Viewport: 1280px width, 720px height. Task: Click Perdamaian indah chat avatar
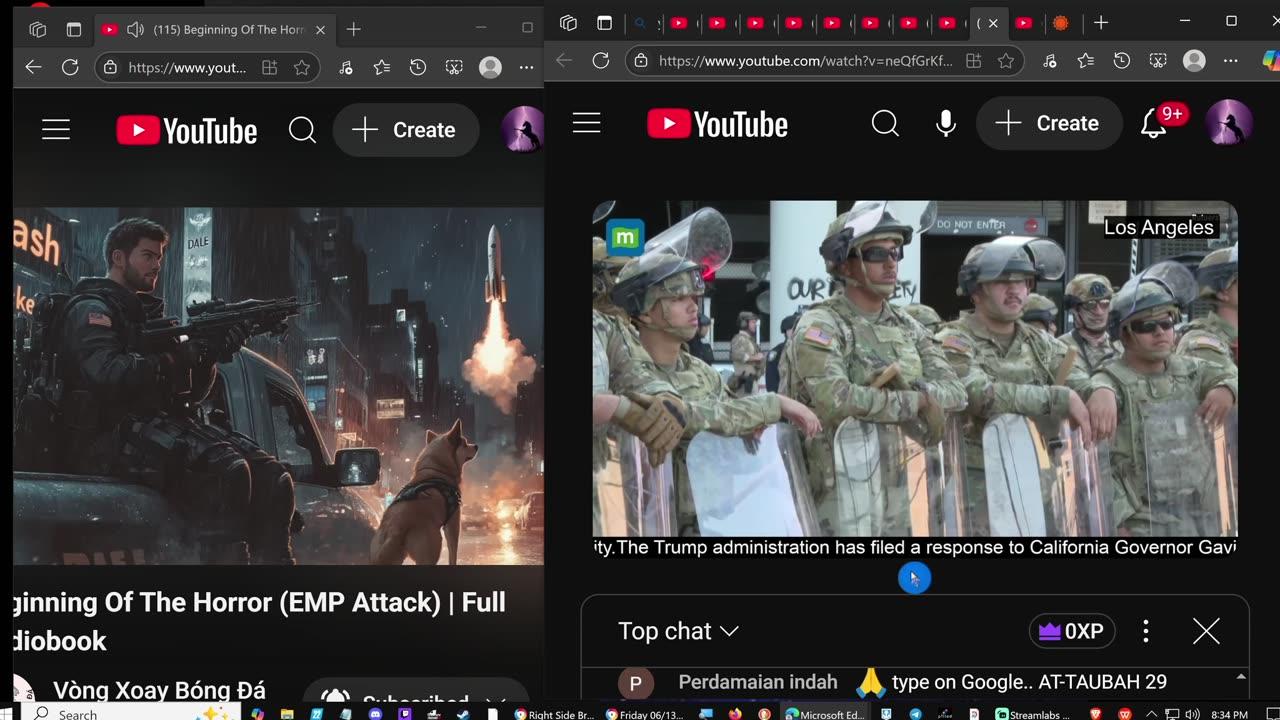click(635, 683)
